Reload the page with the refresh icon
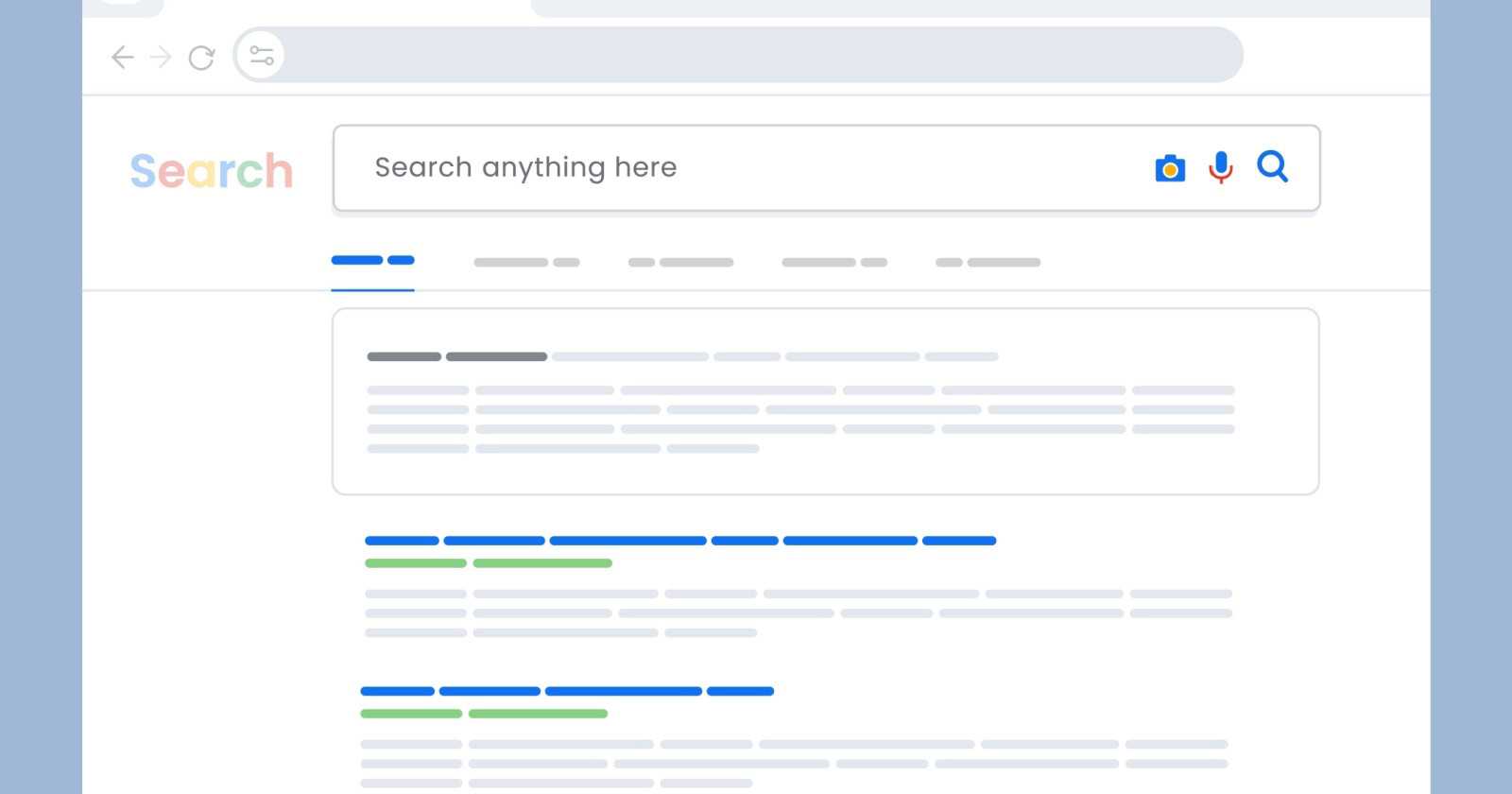1512x794 pixels. click(x=201, y=58)
